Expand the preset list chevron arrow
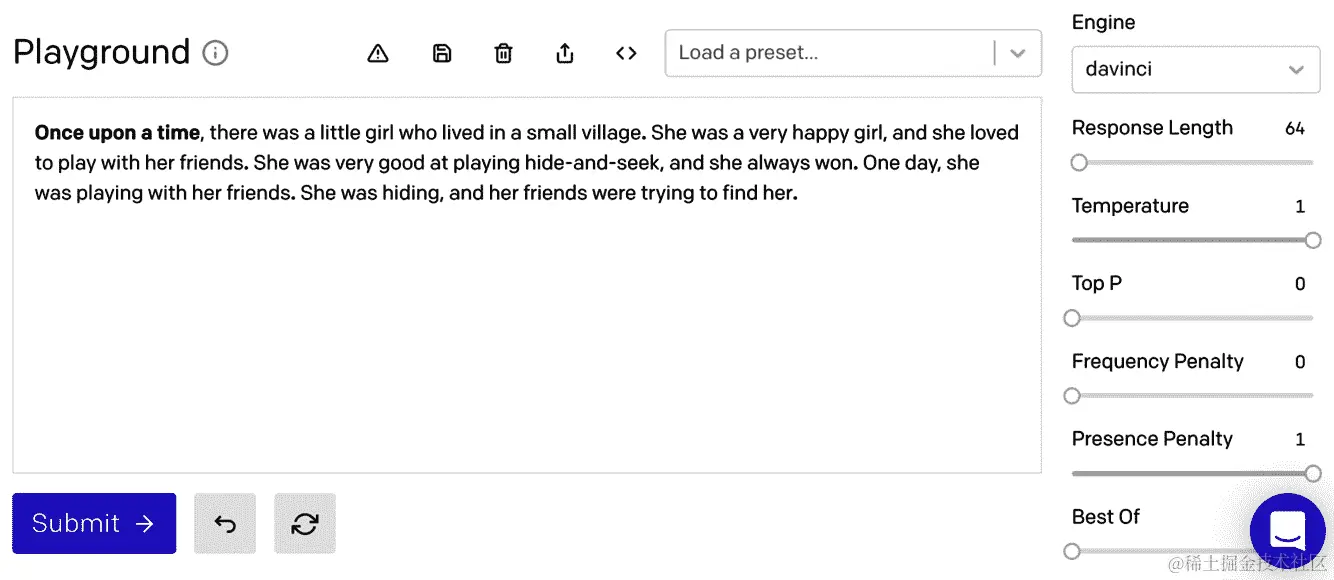The height and width of the screenshot is (580, 1334). (x=1018, y=53)
